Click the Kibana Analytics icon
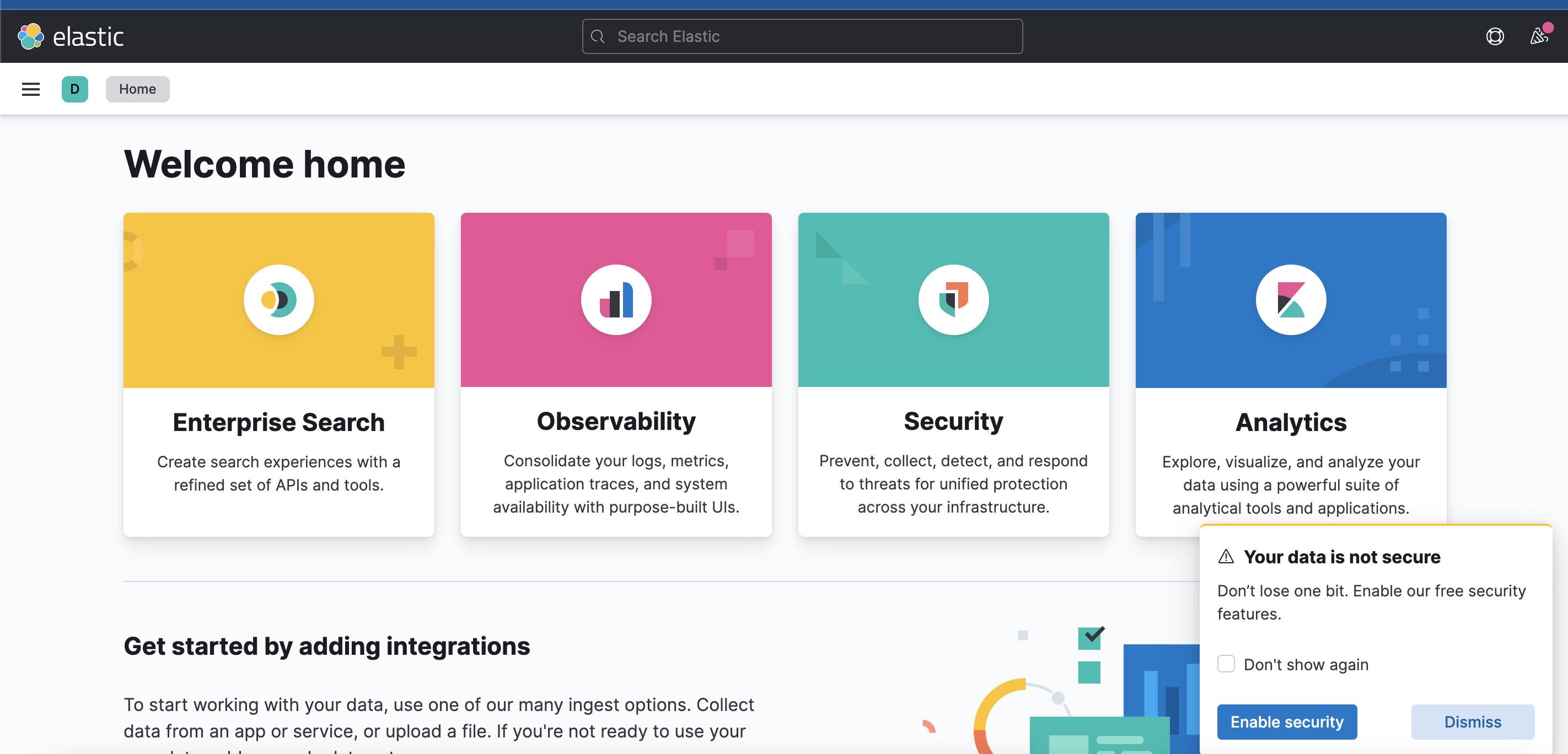Image resolution: width=1568 pixels, height=754 pixels. [1291, 299]
